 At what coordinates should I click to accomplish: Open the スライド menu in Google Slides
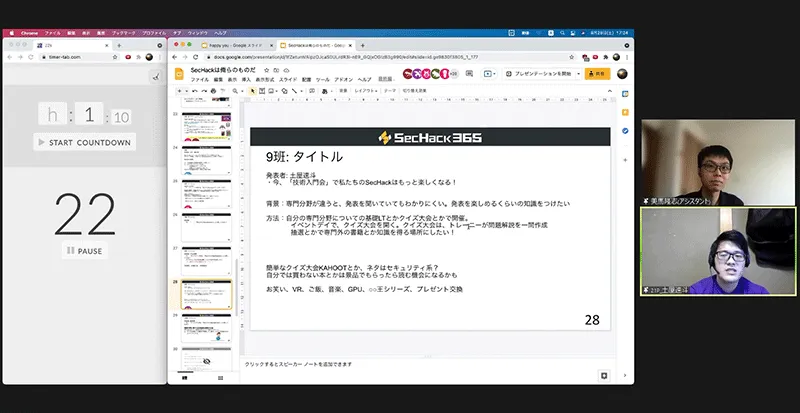click(x=288, y=80)
